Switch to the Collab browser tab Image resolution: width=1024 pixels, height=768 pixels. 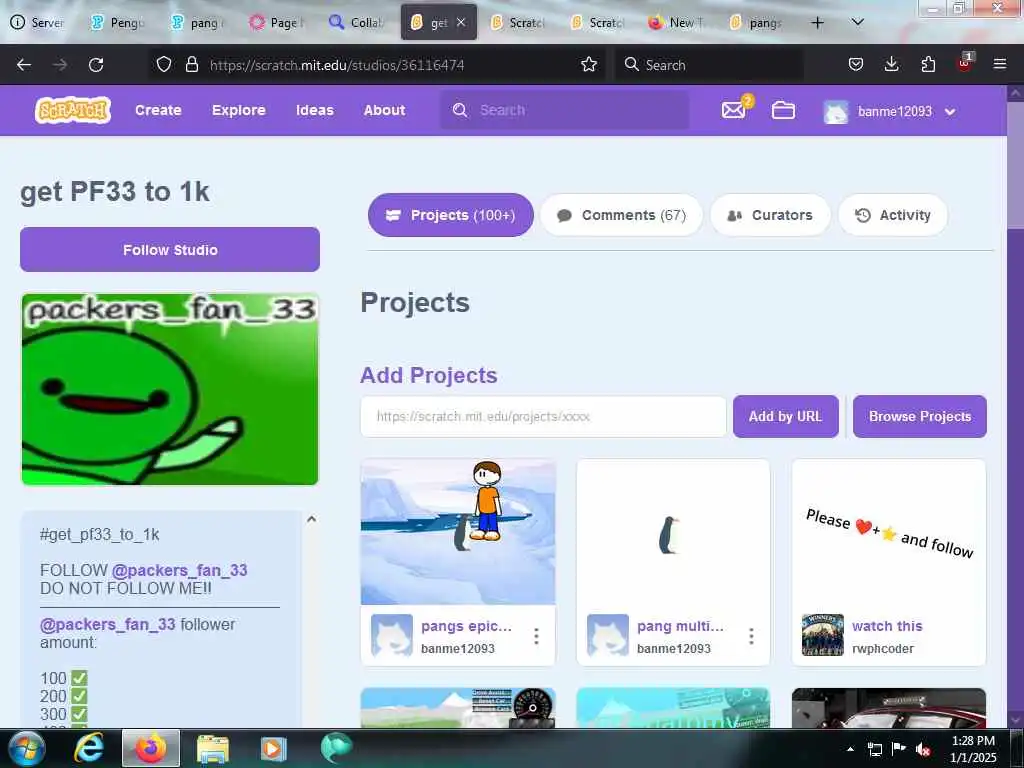coord(357,23)
